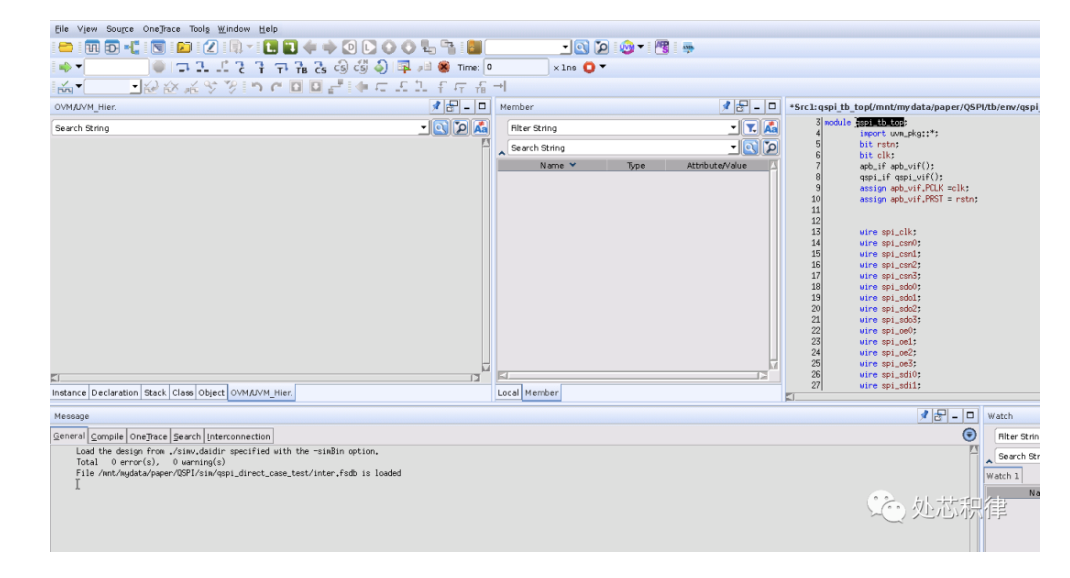Open the Search String dropdown in OVM/UVM_Hier. panel
This screenshot has width=1070, height=578.
tap(423, 128)
